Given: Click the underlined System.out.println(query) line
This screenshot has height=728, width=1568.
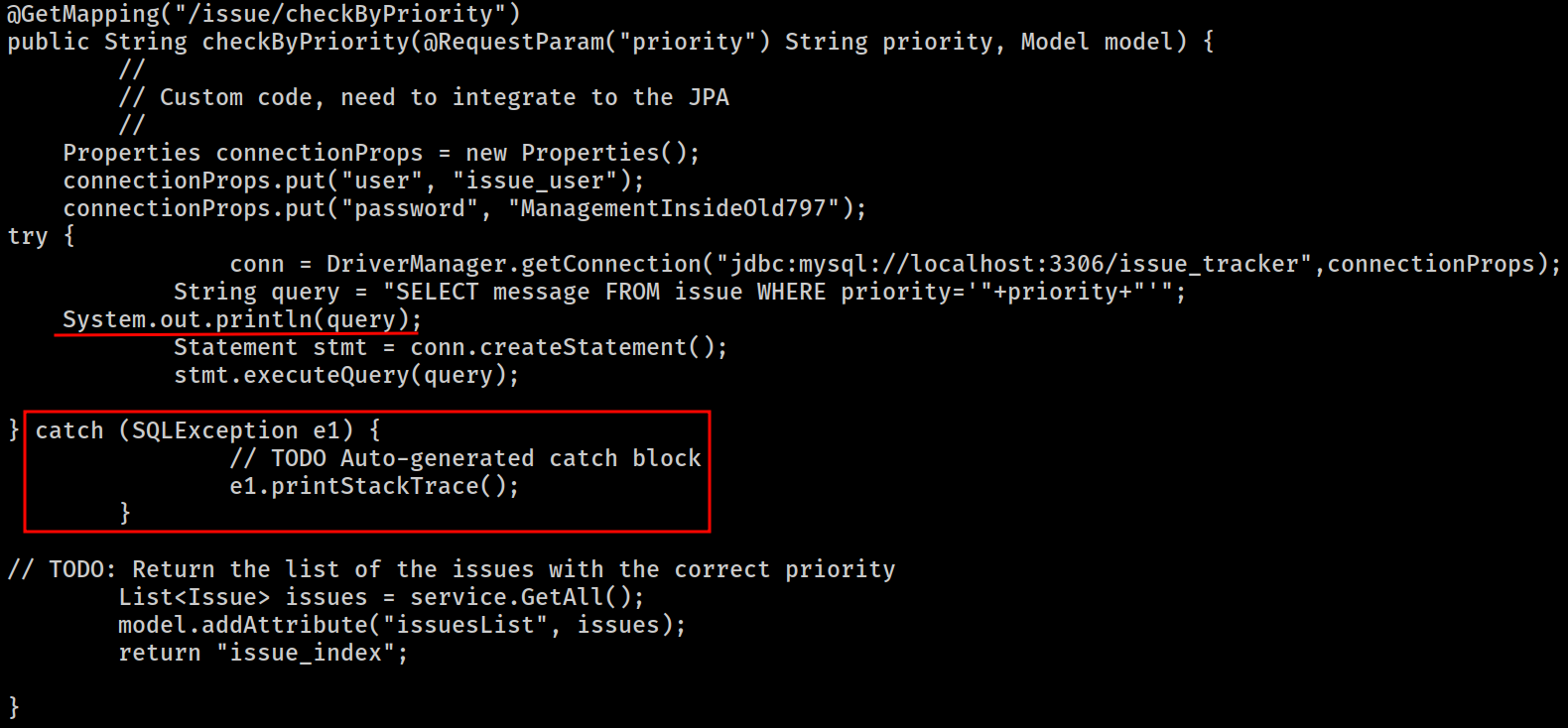Looking at the screenshot, I should pyautogui.click(x=242, y=319).
